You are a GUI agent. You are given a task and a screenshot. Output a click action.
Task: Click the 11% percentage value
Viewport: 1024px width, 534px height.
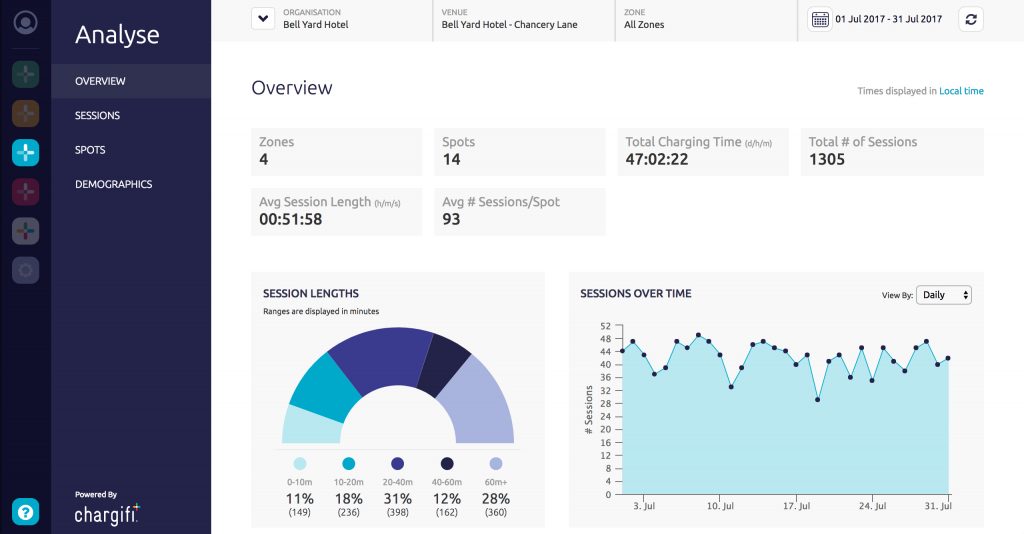click(300, 499)
